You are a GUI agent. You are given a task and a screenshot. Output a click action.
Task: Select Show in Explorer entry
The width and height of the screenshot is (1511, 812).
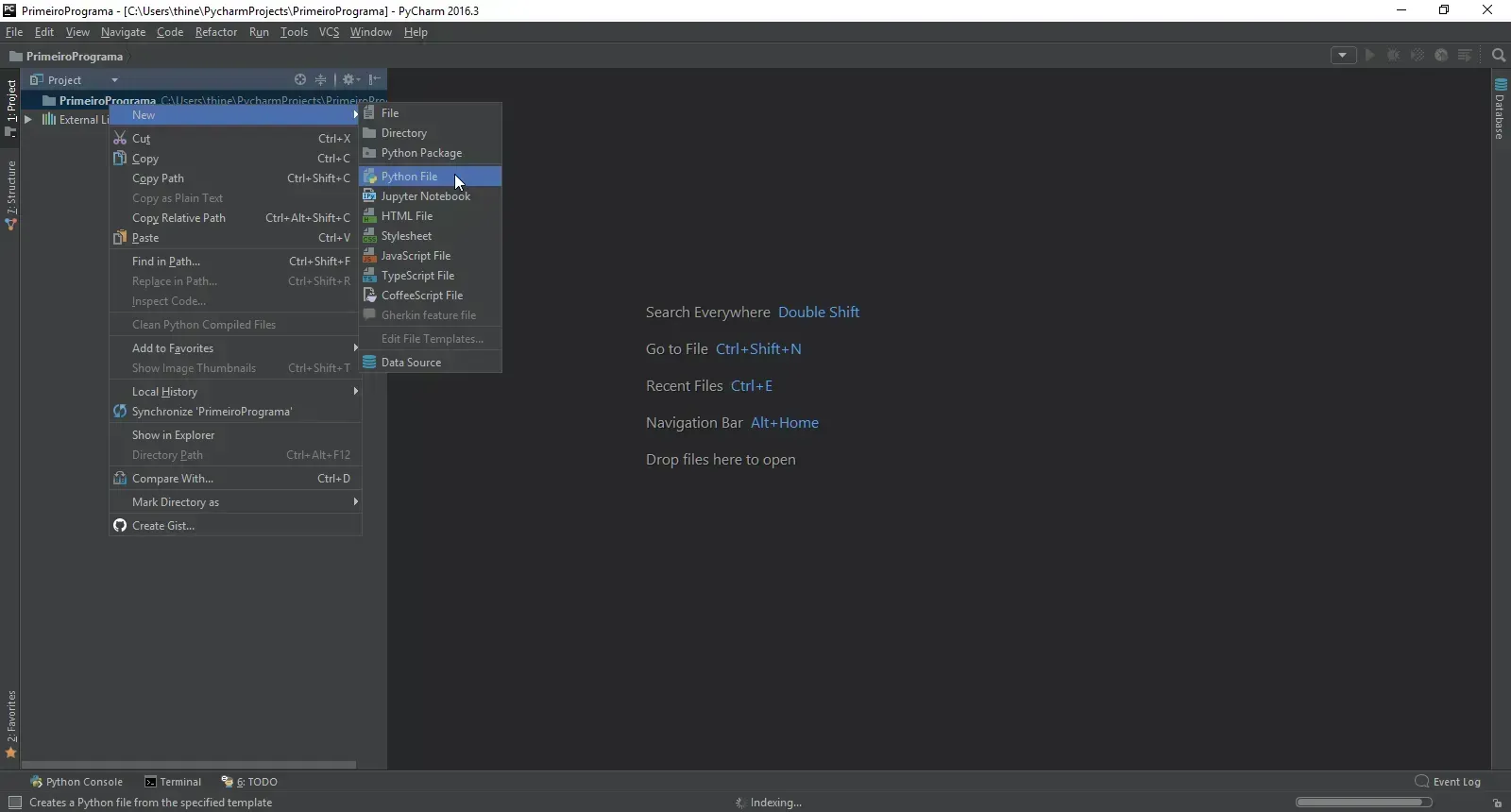pyautogui.click(x=235, y=435)
